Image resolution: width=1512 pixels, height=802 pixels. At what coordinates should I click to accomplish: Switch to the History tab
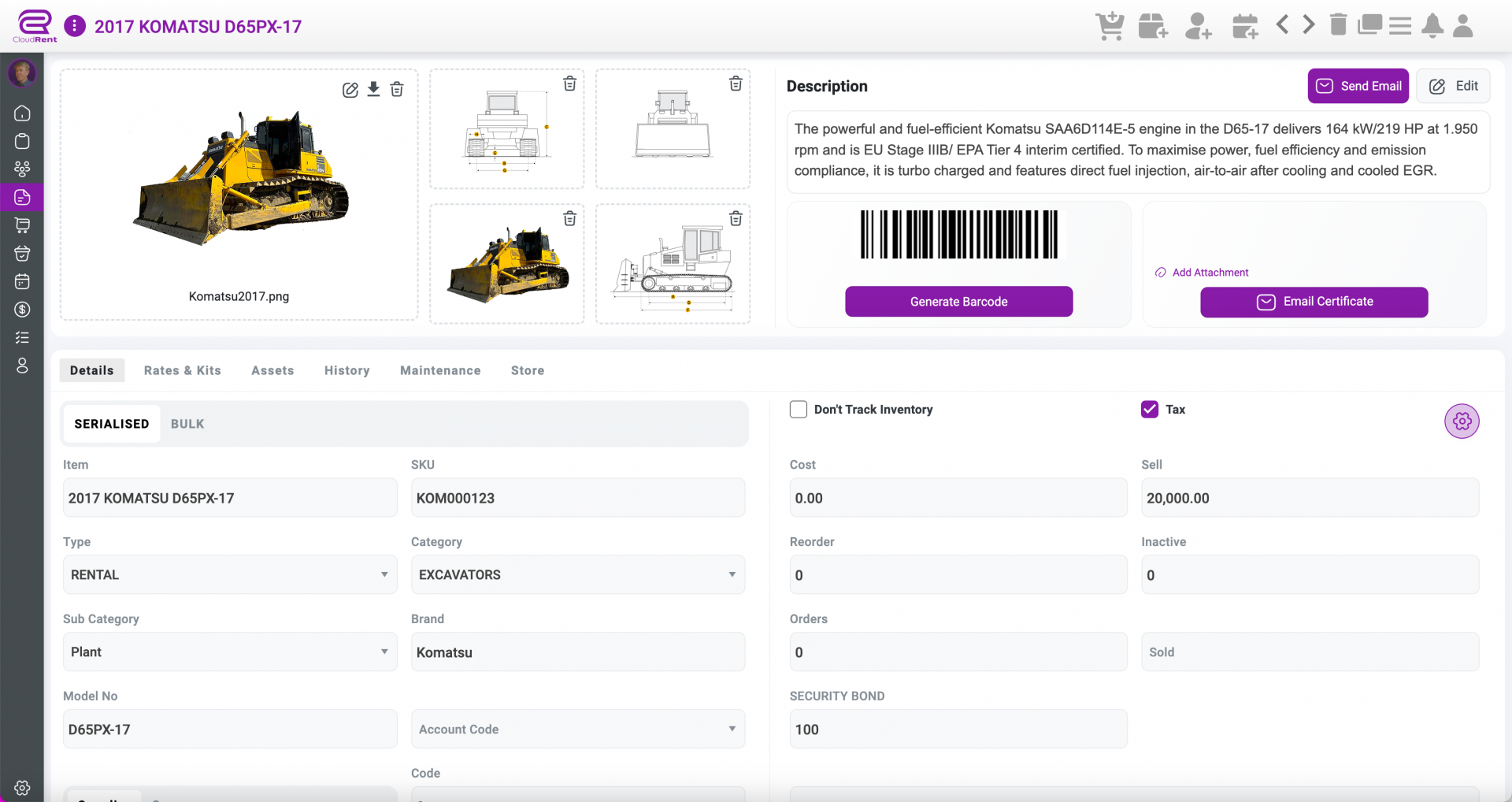(x=347, y=370)
